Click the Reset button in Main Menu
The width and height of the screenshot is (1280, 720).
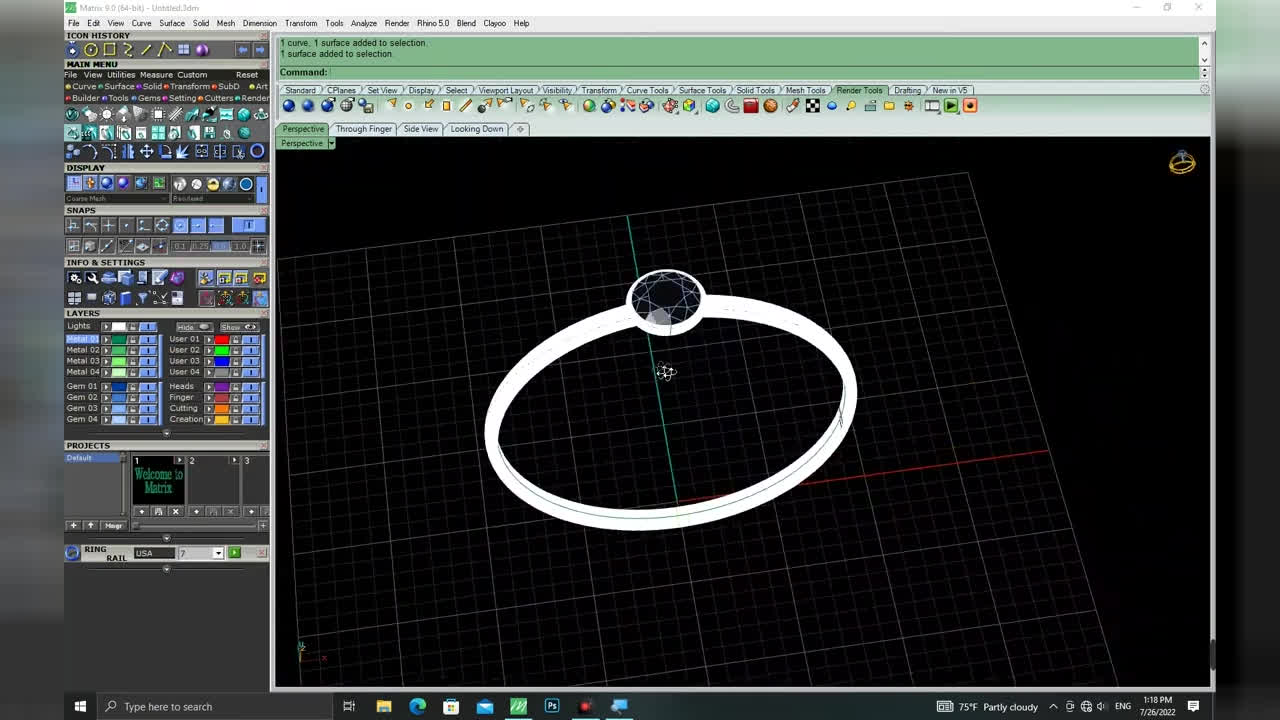point(246,75)
